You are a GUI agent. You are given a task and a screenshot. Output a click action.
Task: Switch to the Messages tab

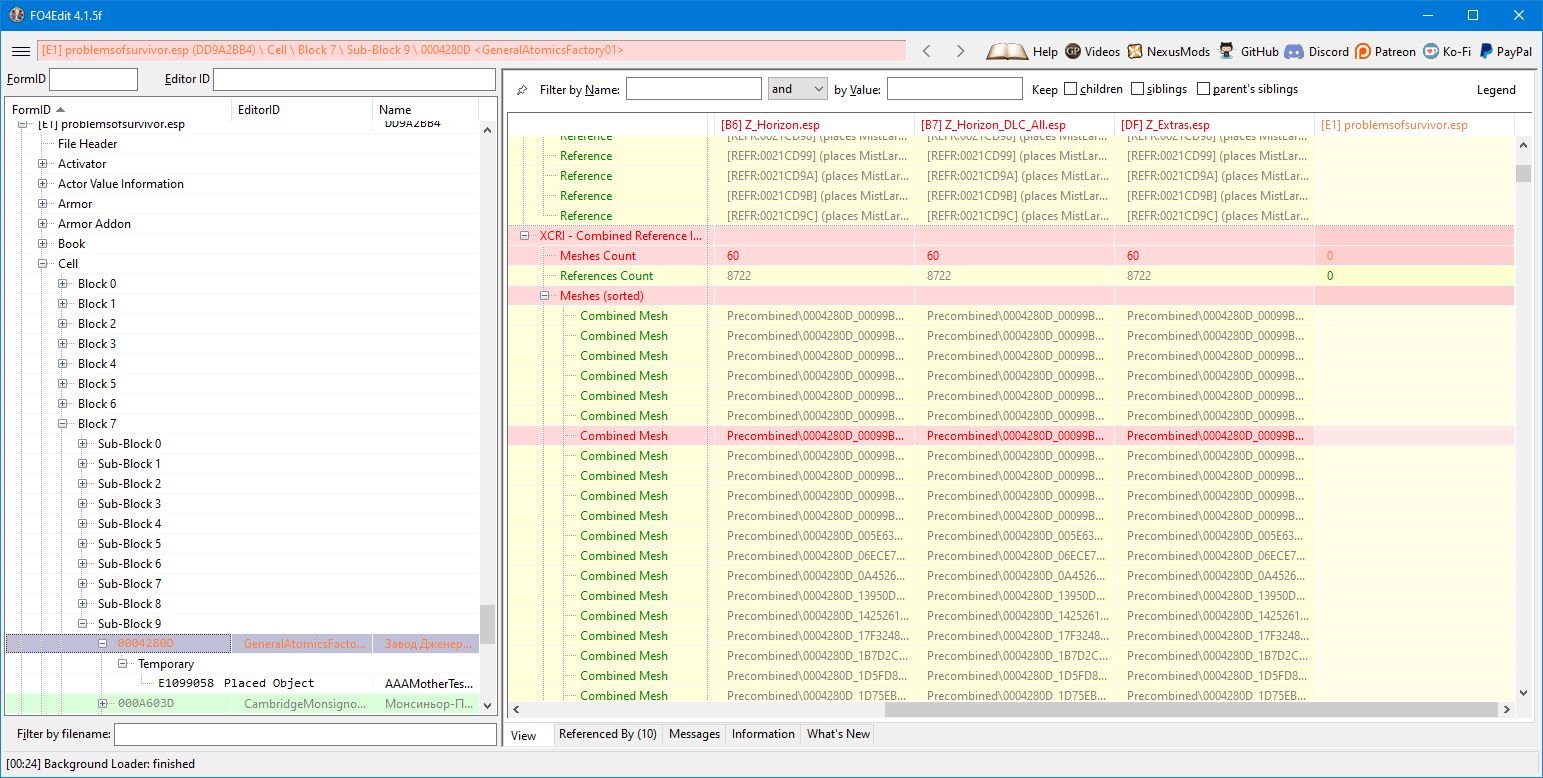pyautogui.click(x=694, y=734)
